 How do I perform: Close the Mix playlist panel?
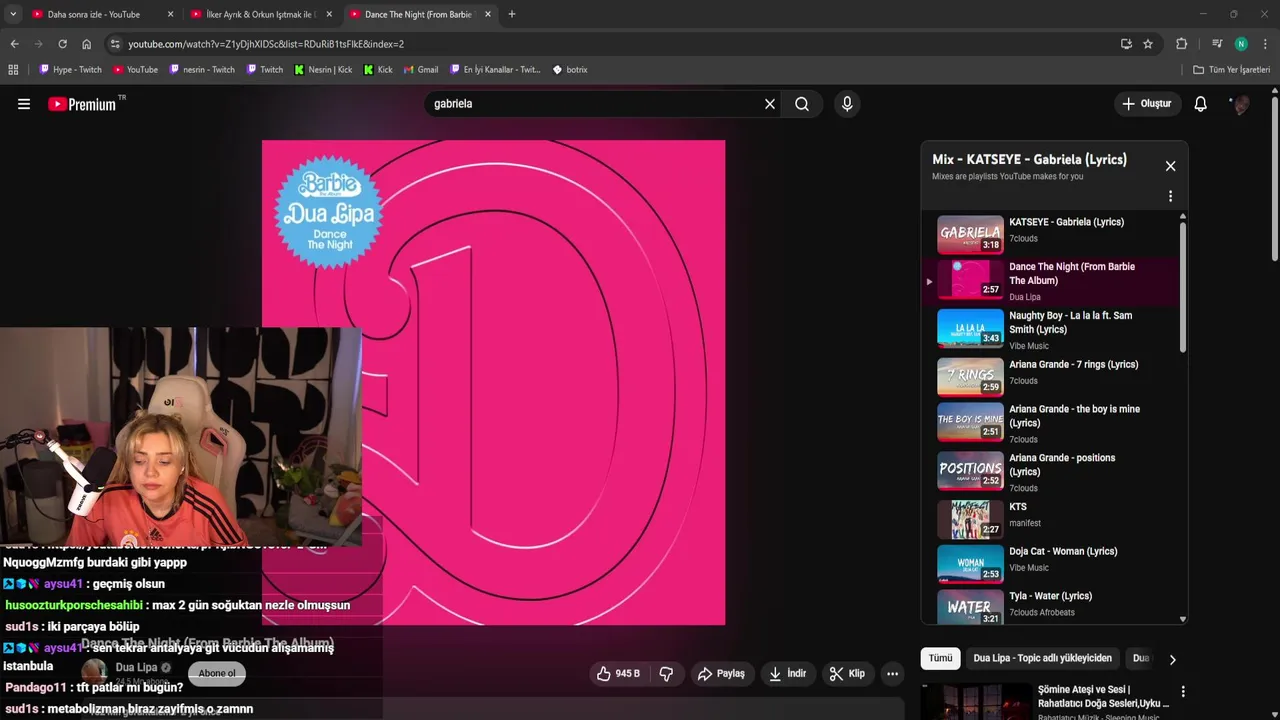1170,166
